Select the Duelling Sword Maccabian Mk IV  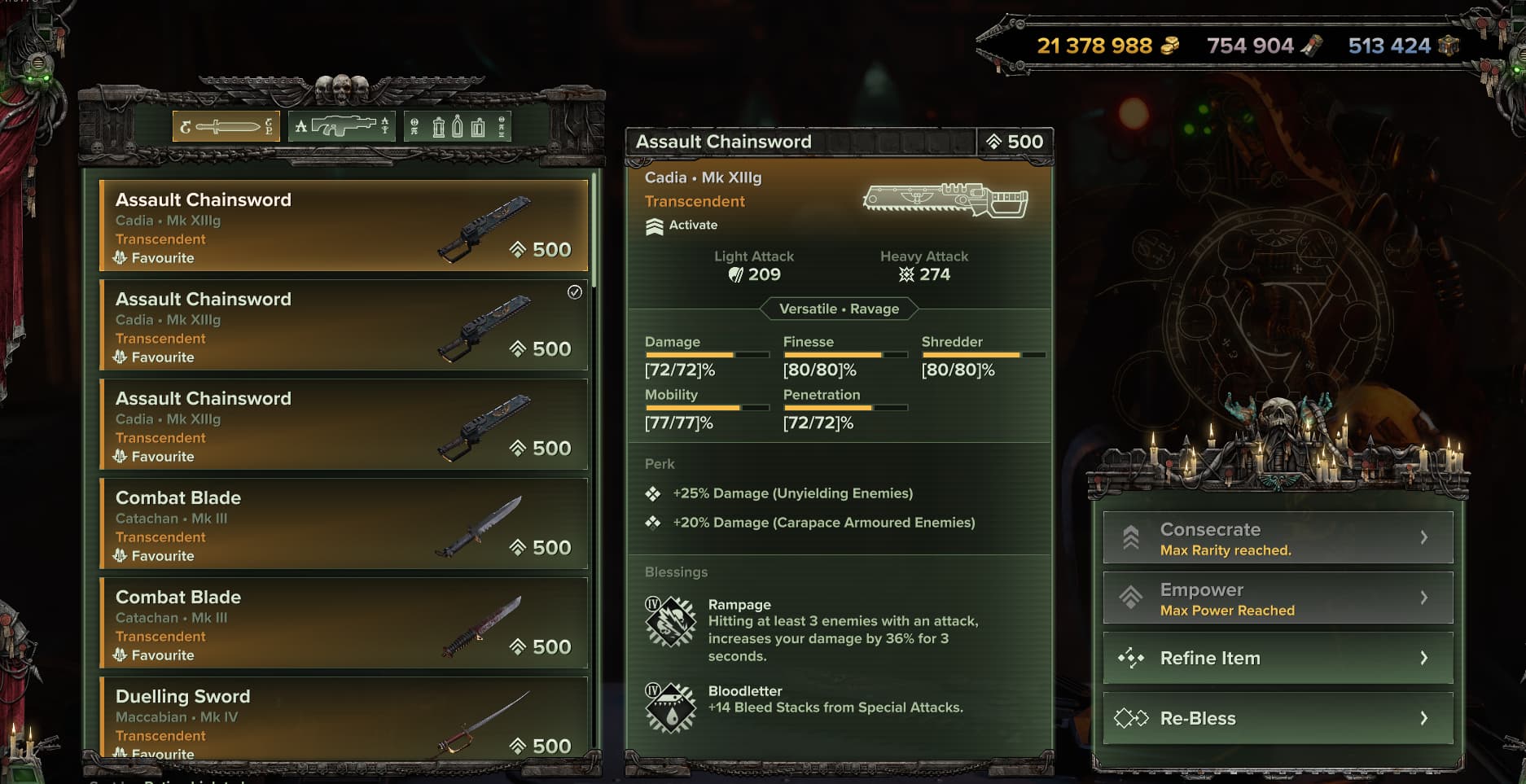tap(344, 720)
